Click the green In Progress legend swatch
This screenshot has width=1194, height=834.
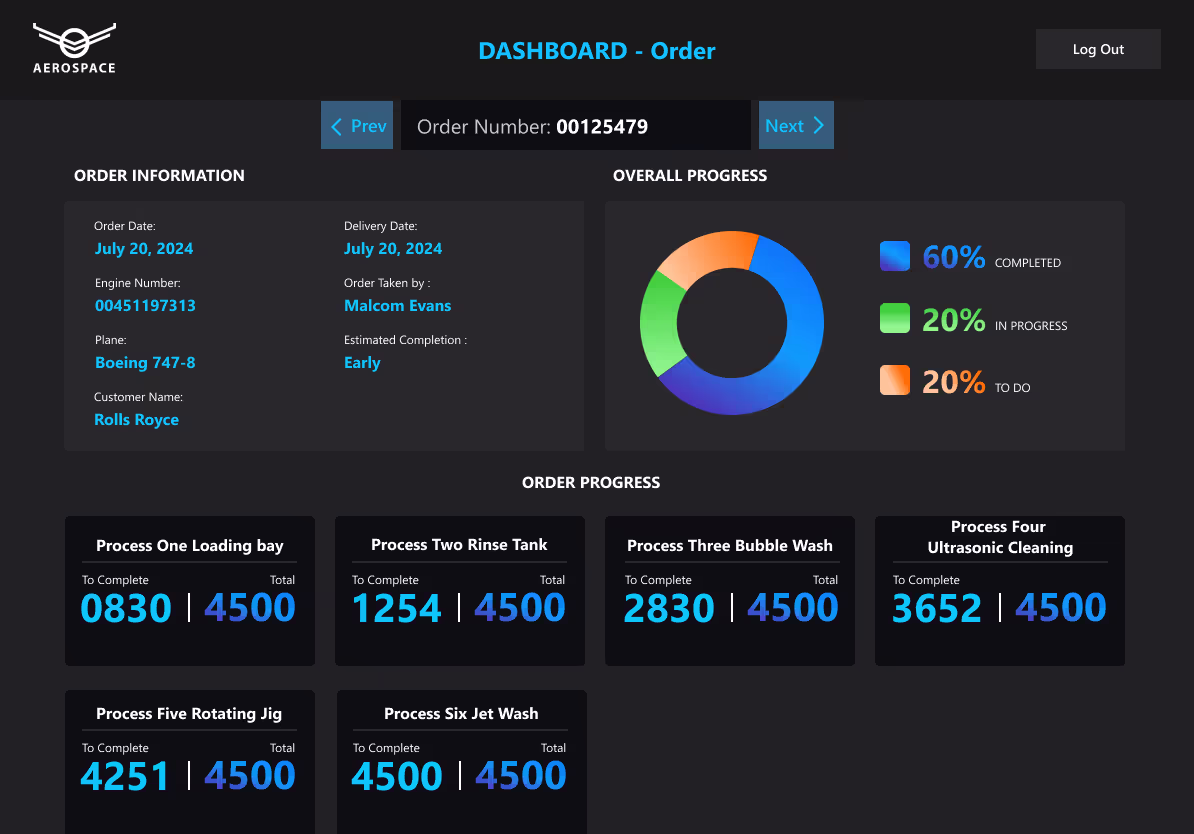click(895, 318)
